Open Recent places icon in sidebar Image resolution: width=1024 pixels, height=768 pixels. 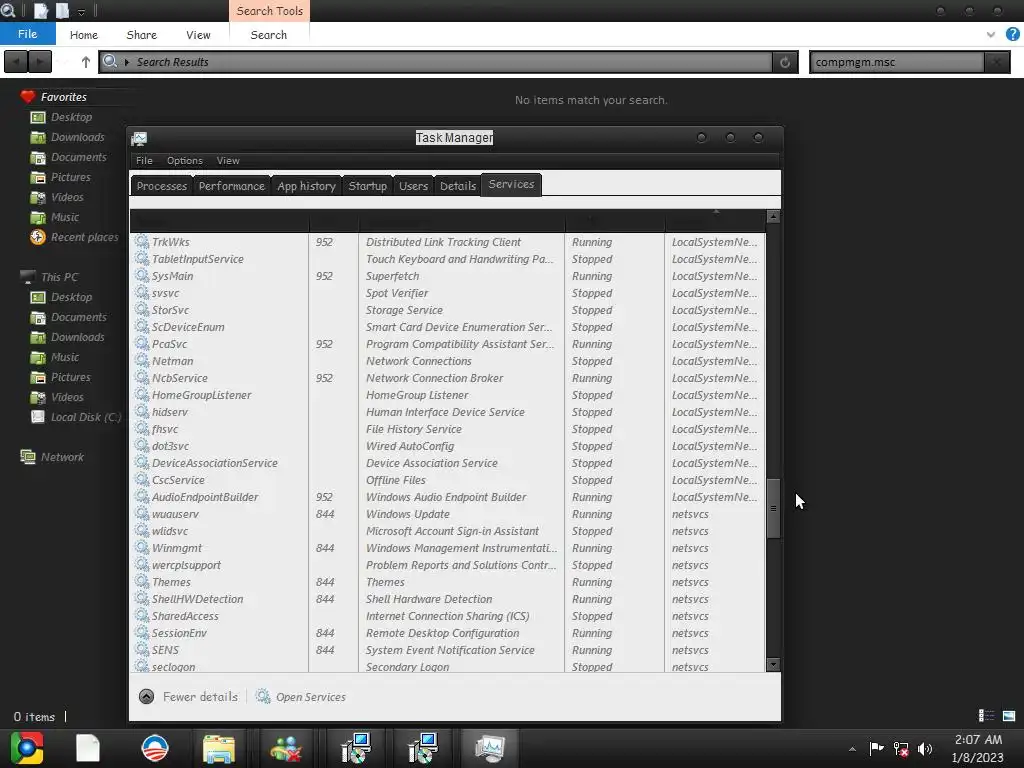click(38, 237)
